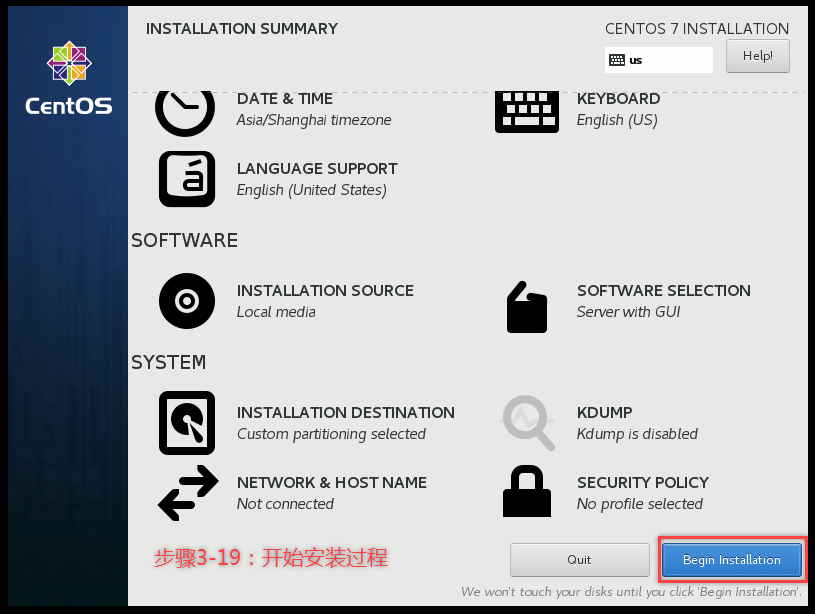Click 'English (US)' keyboard status
This screenshot has width=815, height=614.
point(617,120)
